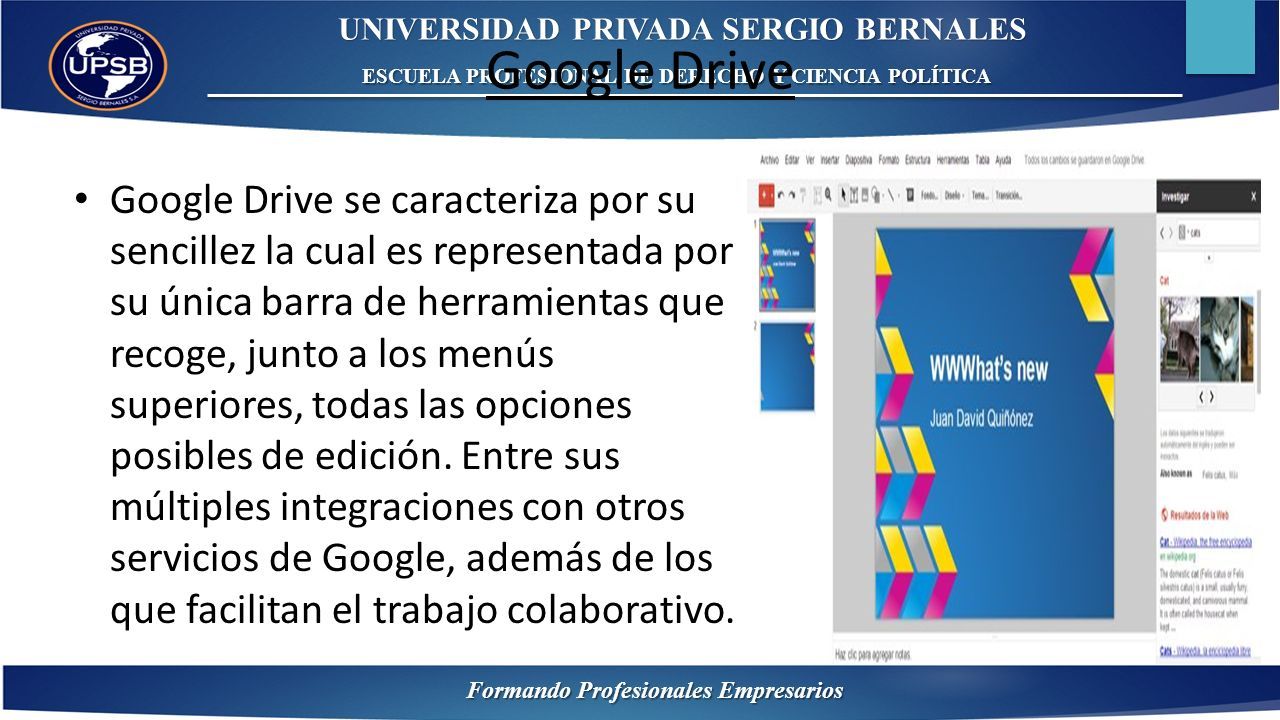Open the Diapositiva menu
The image size is (1280, 720).
(x=859, y=160)
